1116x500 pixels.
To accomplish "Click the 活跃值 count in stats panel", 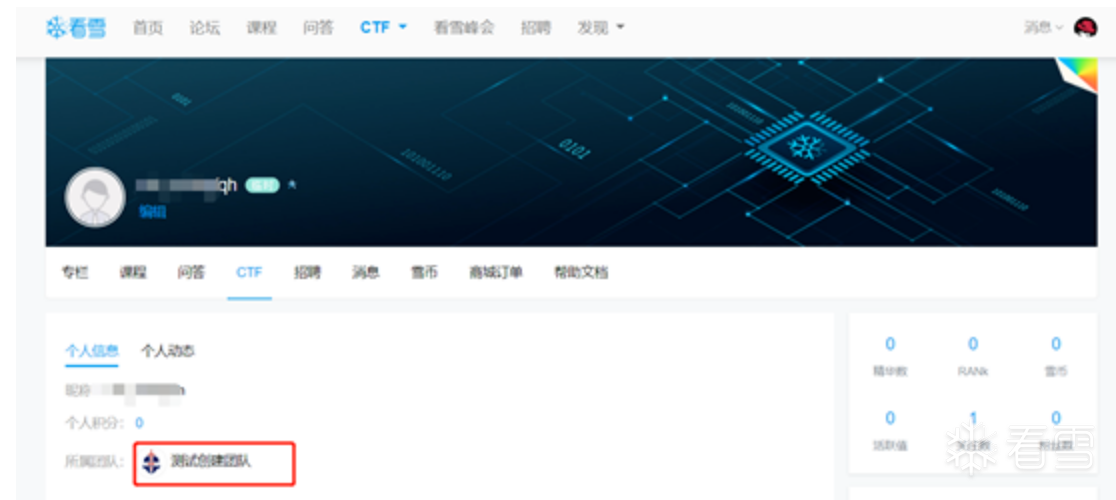I will pos(890,418).
